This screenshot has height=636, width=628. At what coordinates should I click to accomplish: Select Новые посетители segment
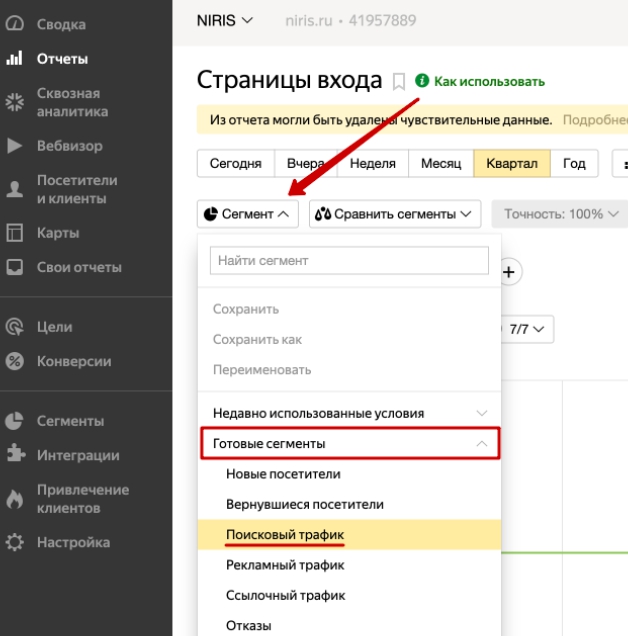pos(283,474)
